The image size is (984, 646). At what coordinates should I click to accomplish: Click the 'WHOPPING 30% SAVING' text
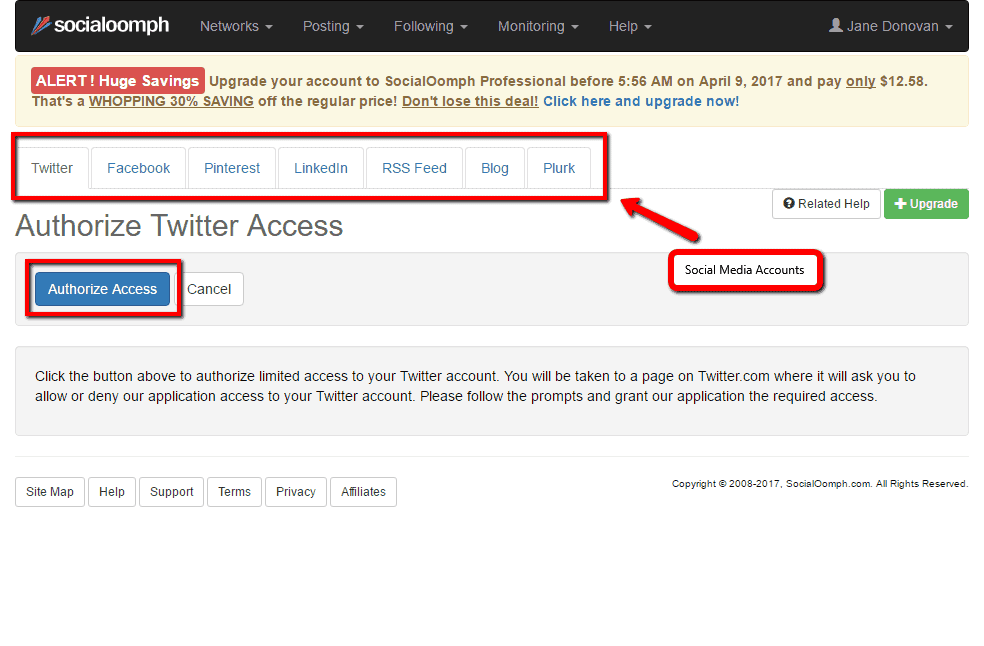click(171, 101)
